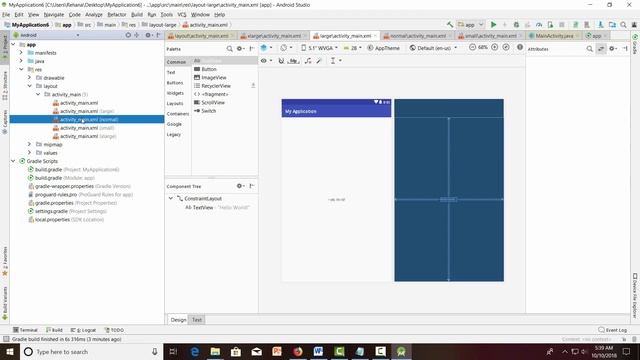Open Attributes panel gear settings
The width and height of the screenshot is (640, 360).
click(613, 49)
